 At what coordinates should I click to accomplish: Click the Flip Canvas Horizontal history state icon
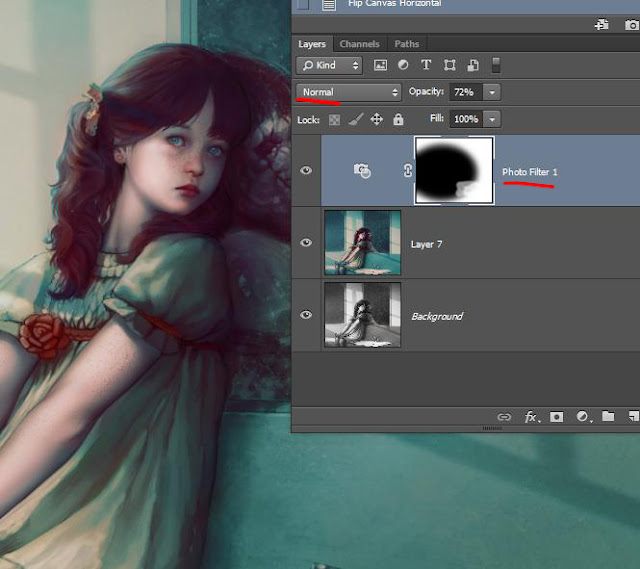pos(329,4)
